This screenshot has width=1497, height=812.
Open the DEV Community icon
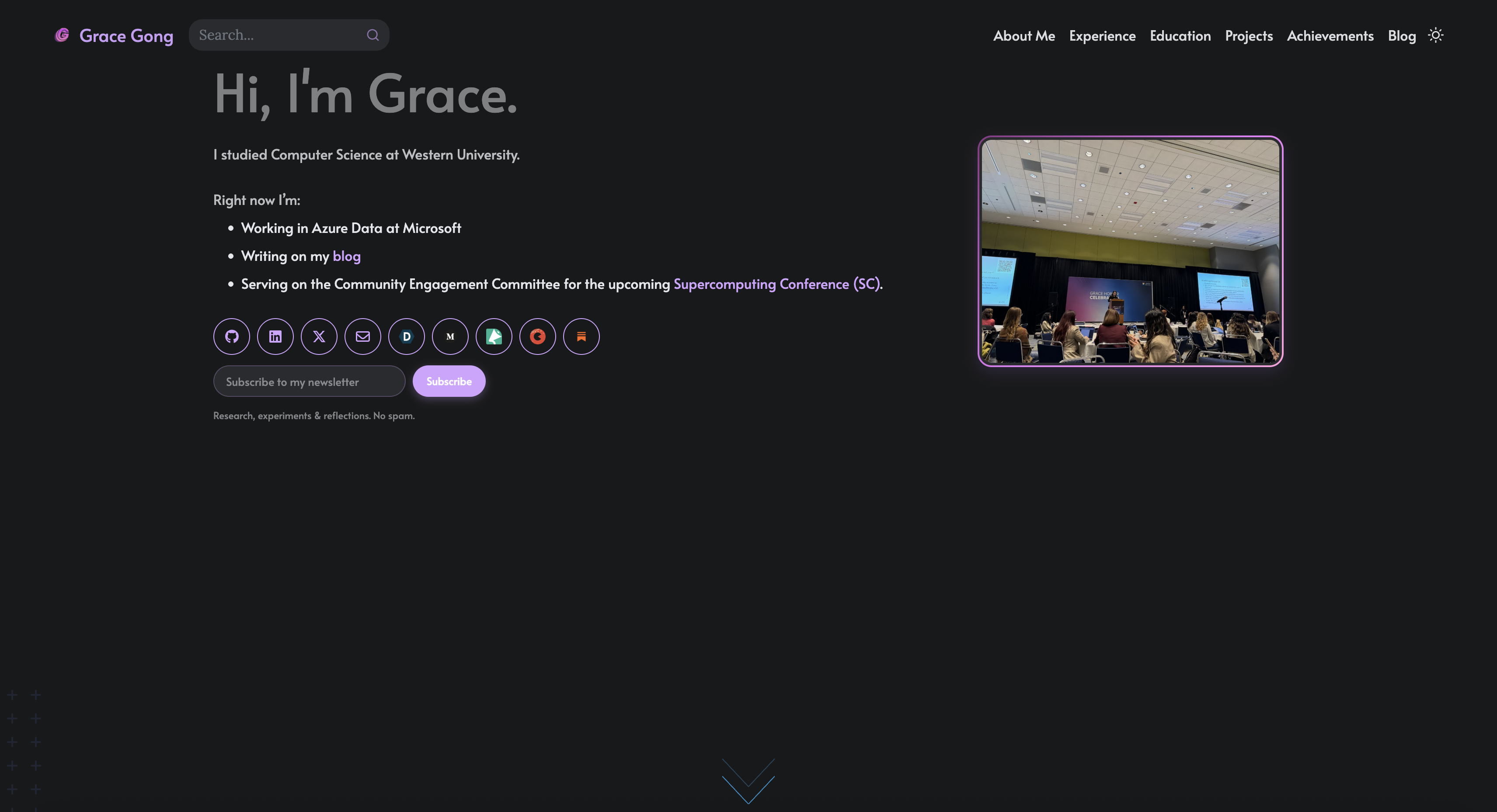[406, 337]
